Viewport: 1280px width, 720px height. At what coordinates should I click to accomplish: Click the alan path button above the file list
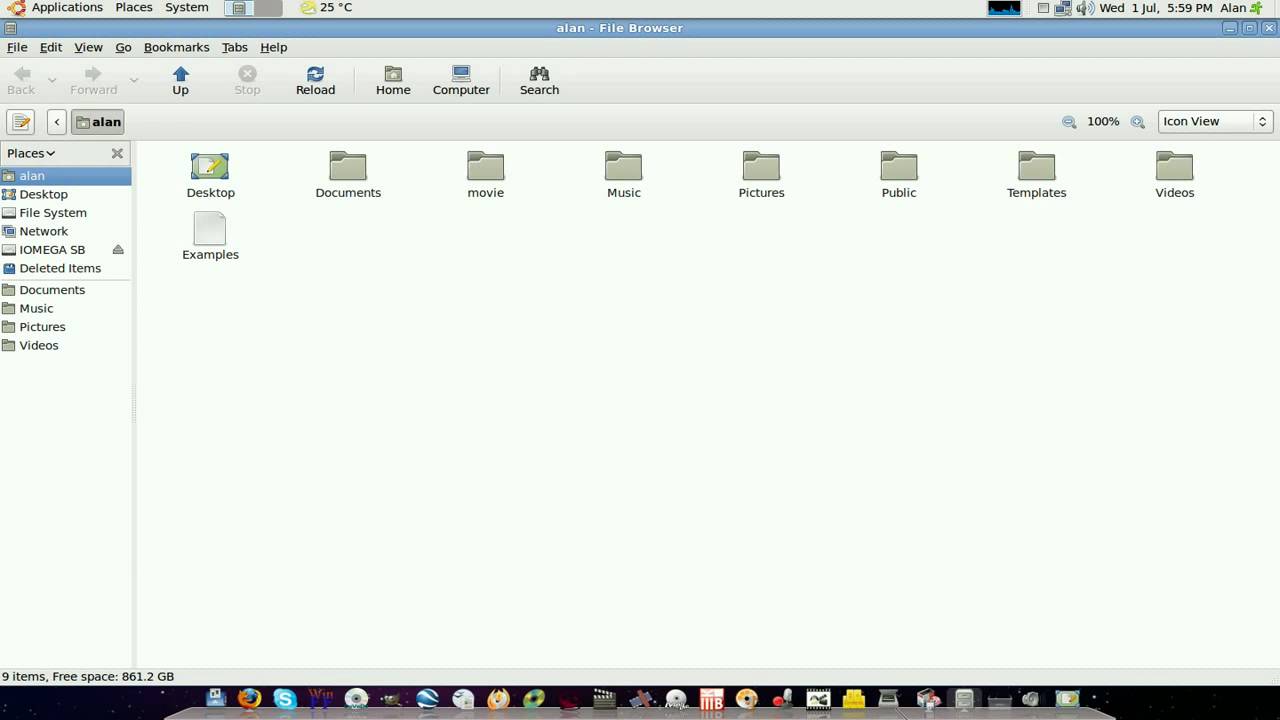(98, 121)
